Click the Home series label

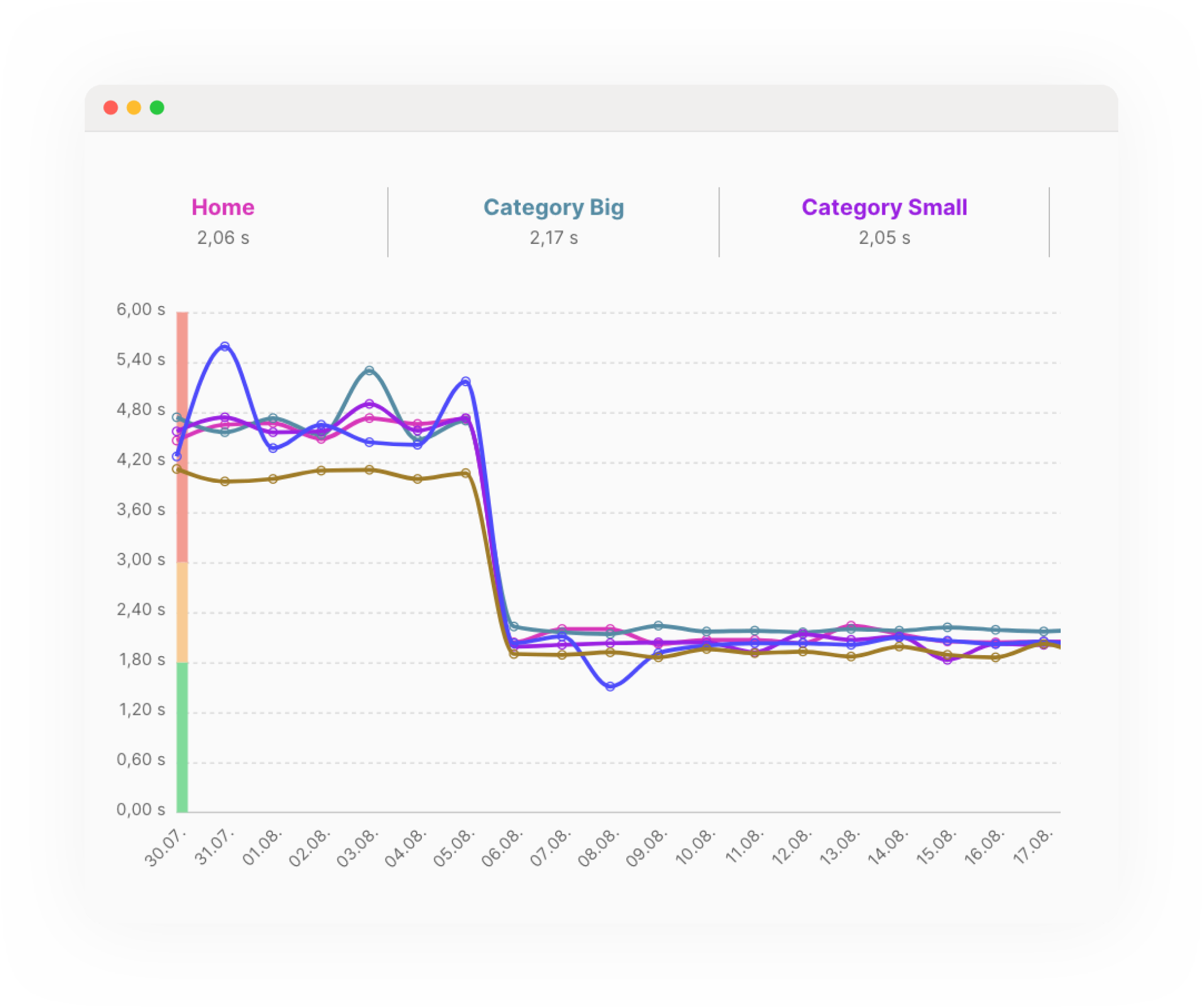(223, 207)
